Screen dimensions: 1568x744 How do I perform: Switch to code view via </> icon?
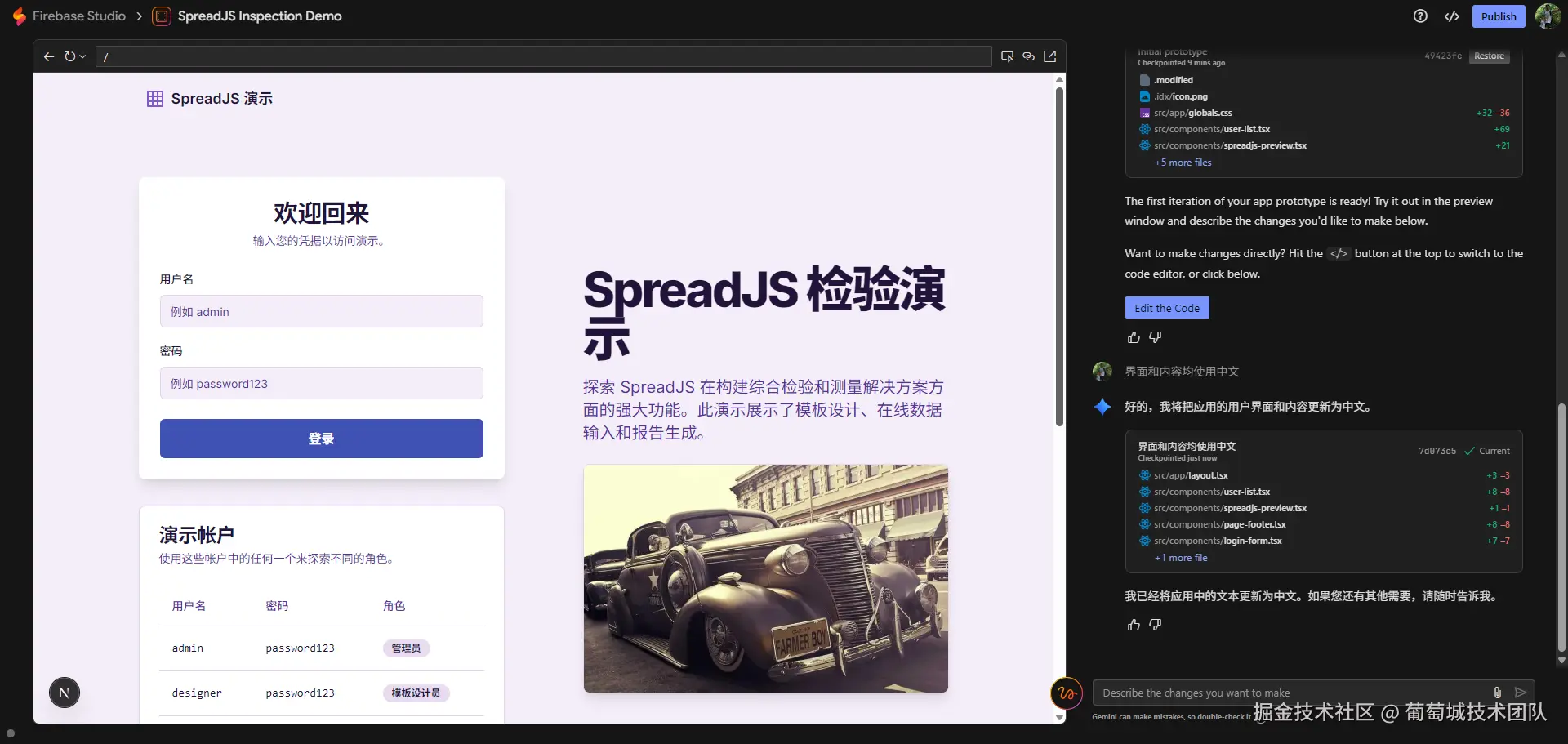(1451, 16)
